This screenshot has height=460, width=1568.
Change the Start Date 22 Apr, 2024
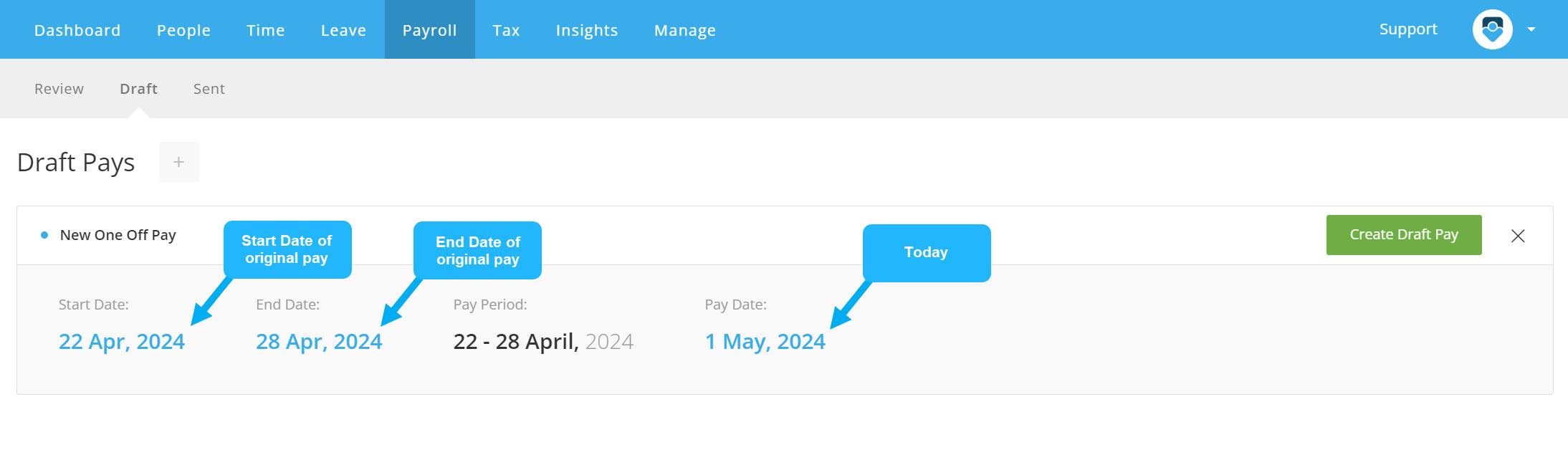122,342
